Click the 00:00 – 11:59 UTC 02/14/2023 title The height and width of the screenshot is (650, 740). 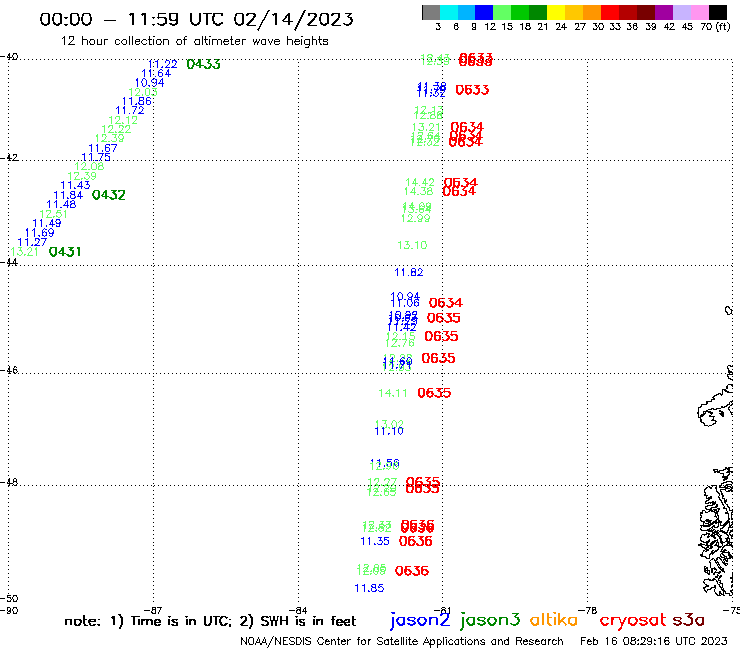click(x=196, y=19)
